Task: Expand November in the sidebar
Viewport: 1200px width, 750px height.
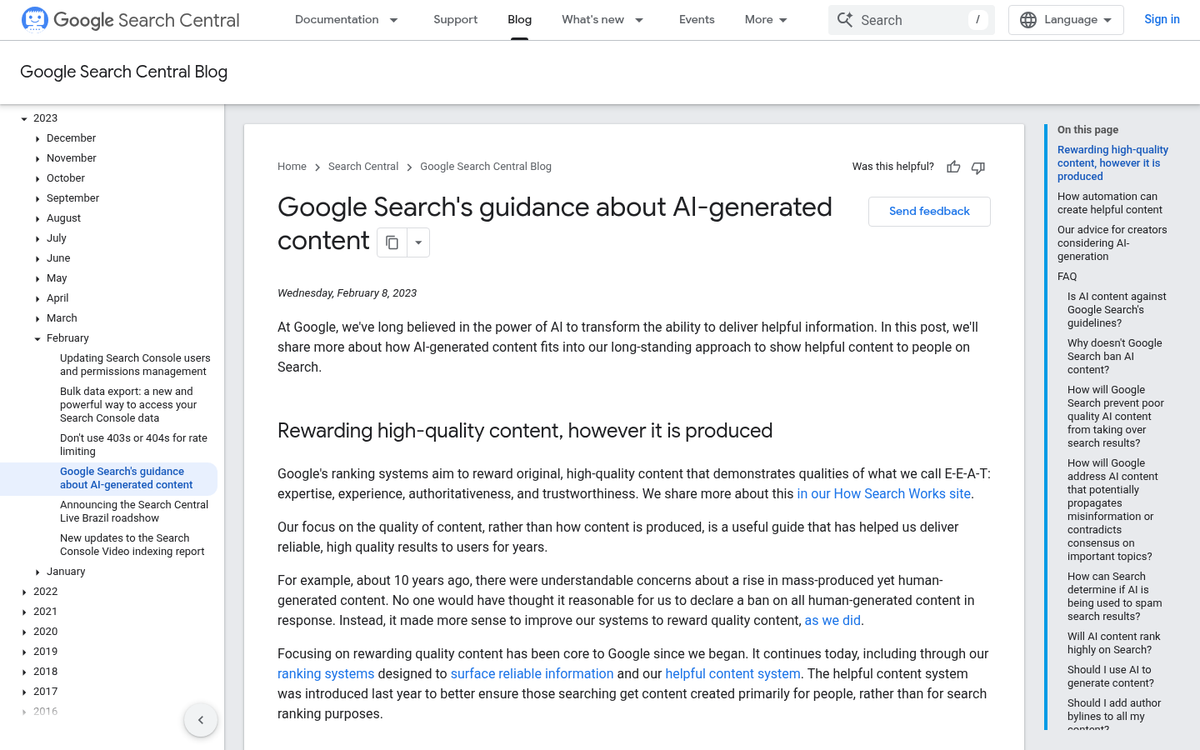Action: [x=37, y=158]
